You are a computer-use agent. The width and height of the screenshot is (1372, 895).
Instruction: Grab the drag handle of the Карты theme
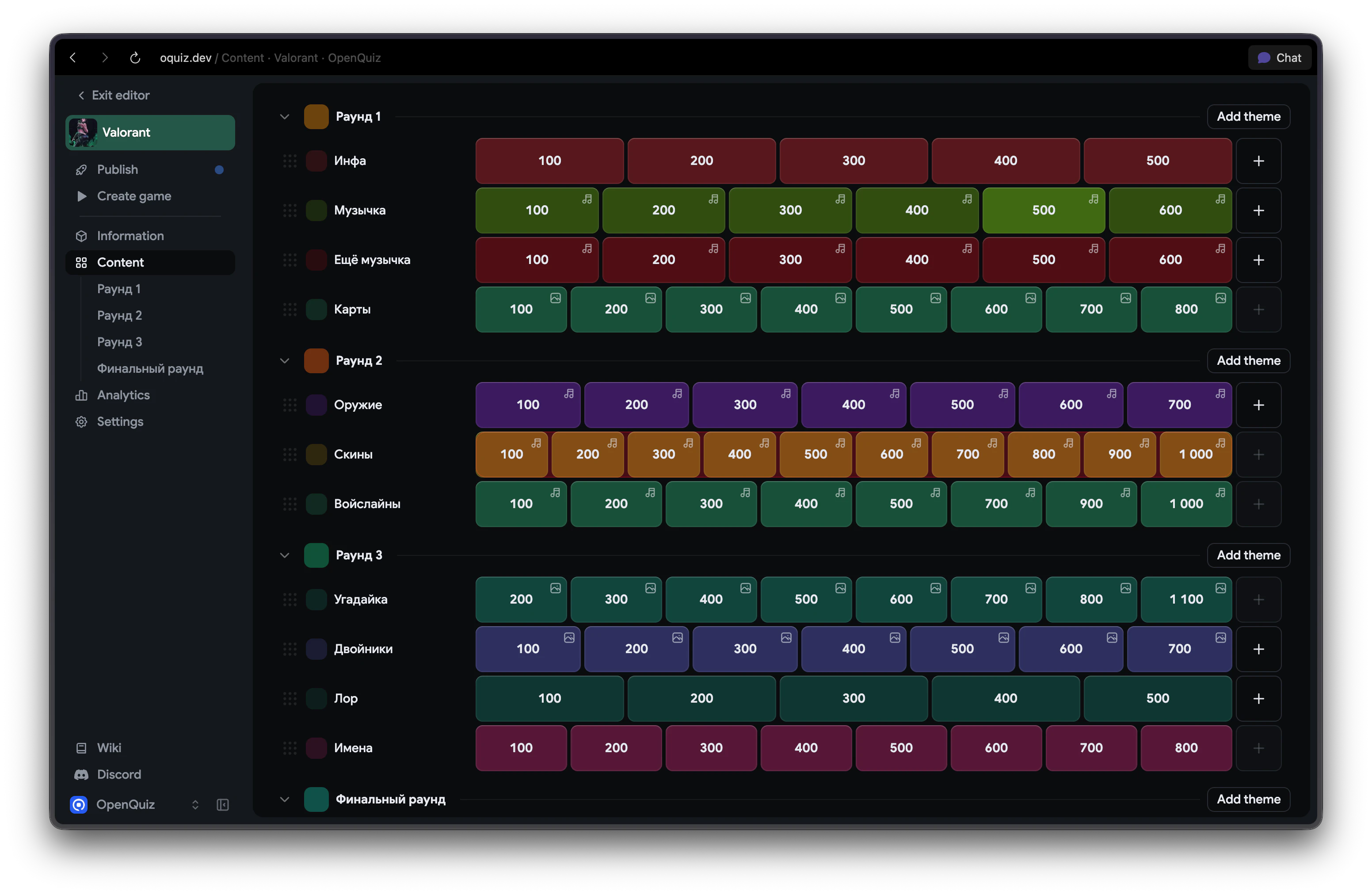[x=290, y=310]
